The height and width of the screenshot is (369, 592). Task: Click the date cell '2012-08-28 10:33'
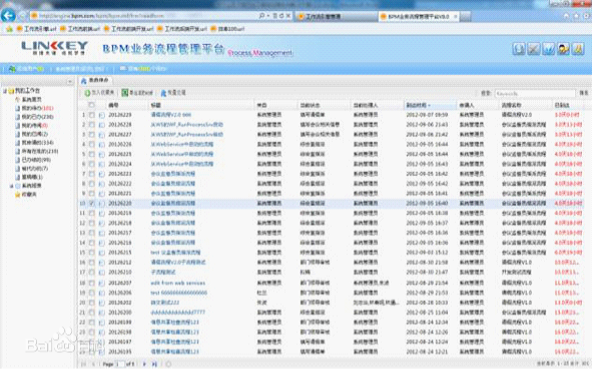point(427,303)
